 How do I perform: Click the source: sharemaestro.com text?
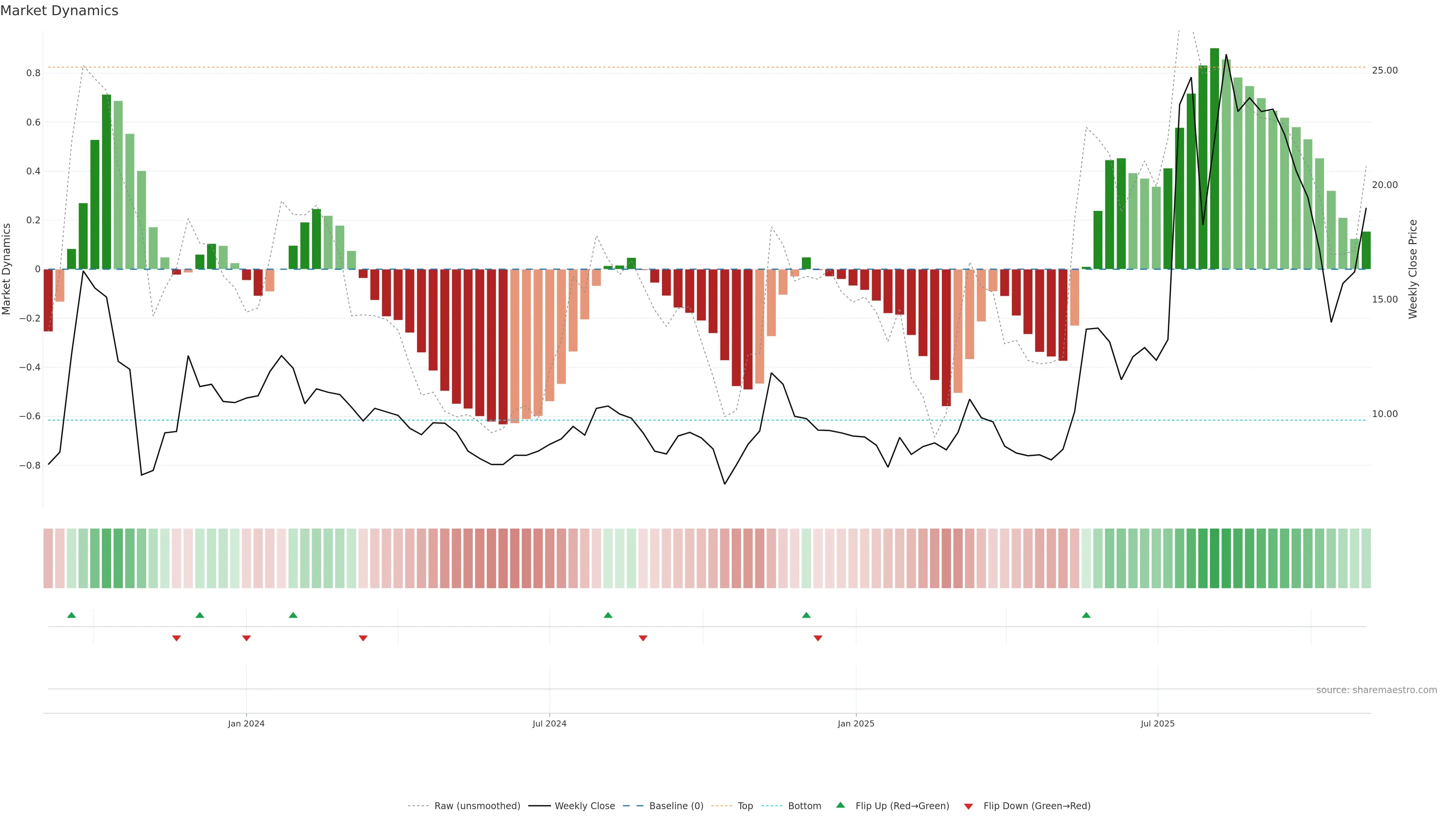(1376, 690)
